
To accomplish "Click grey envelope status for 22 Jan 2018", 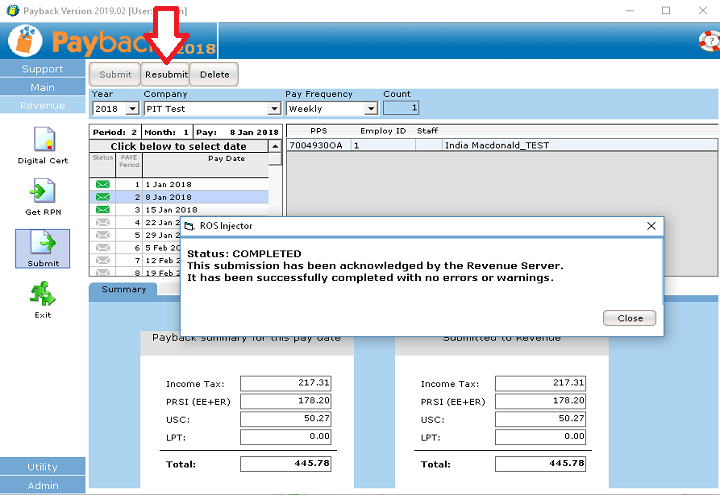I will tap(102, 223).
